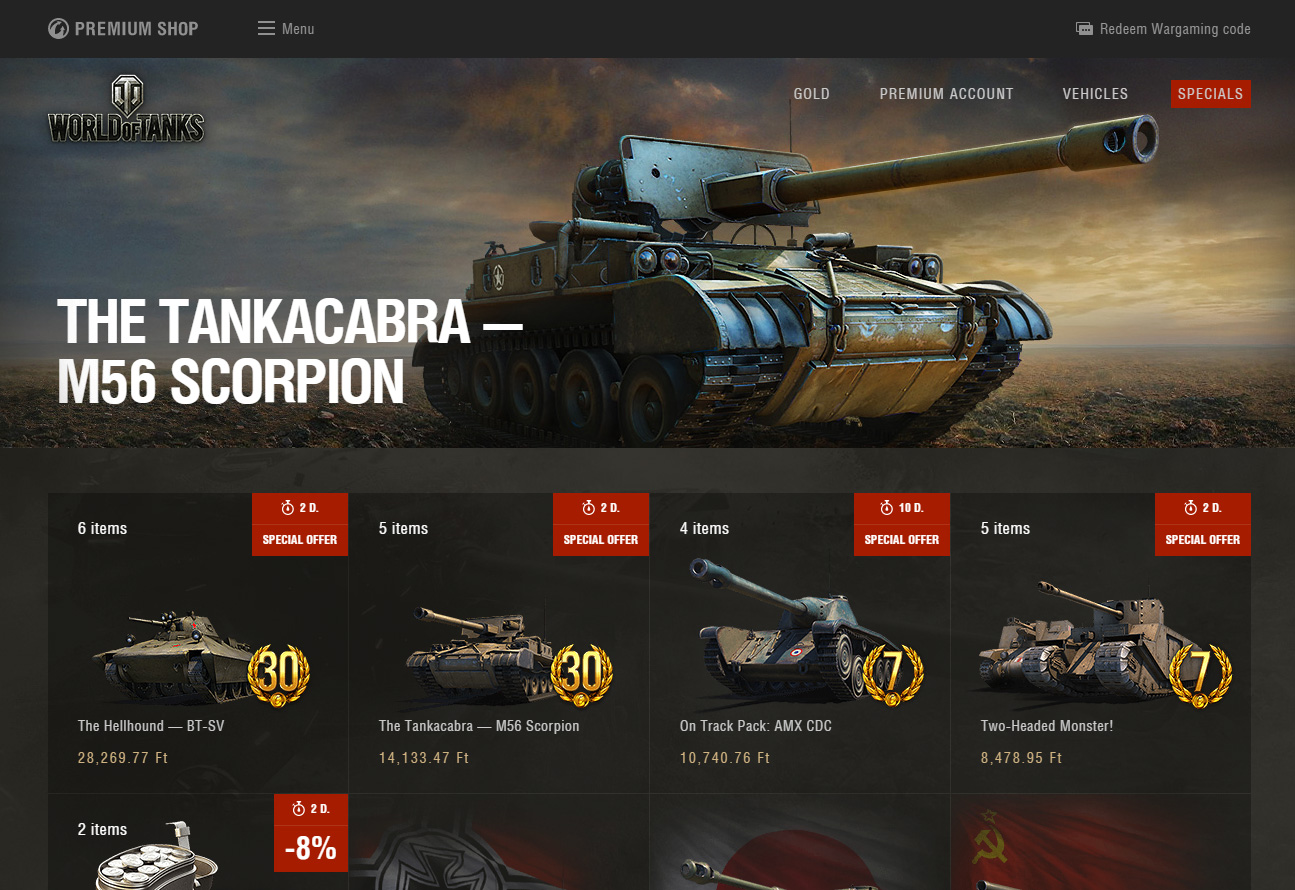This screenshot has height=890, width=1295.
Task: Click the gold 30 medal on Hellhound
Action: [278, 676]
